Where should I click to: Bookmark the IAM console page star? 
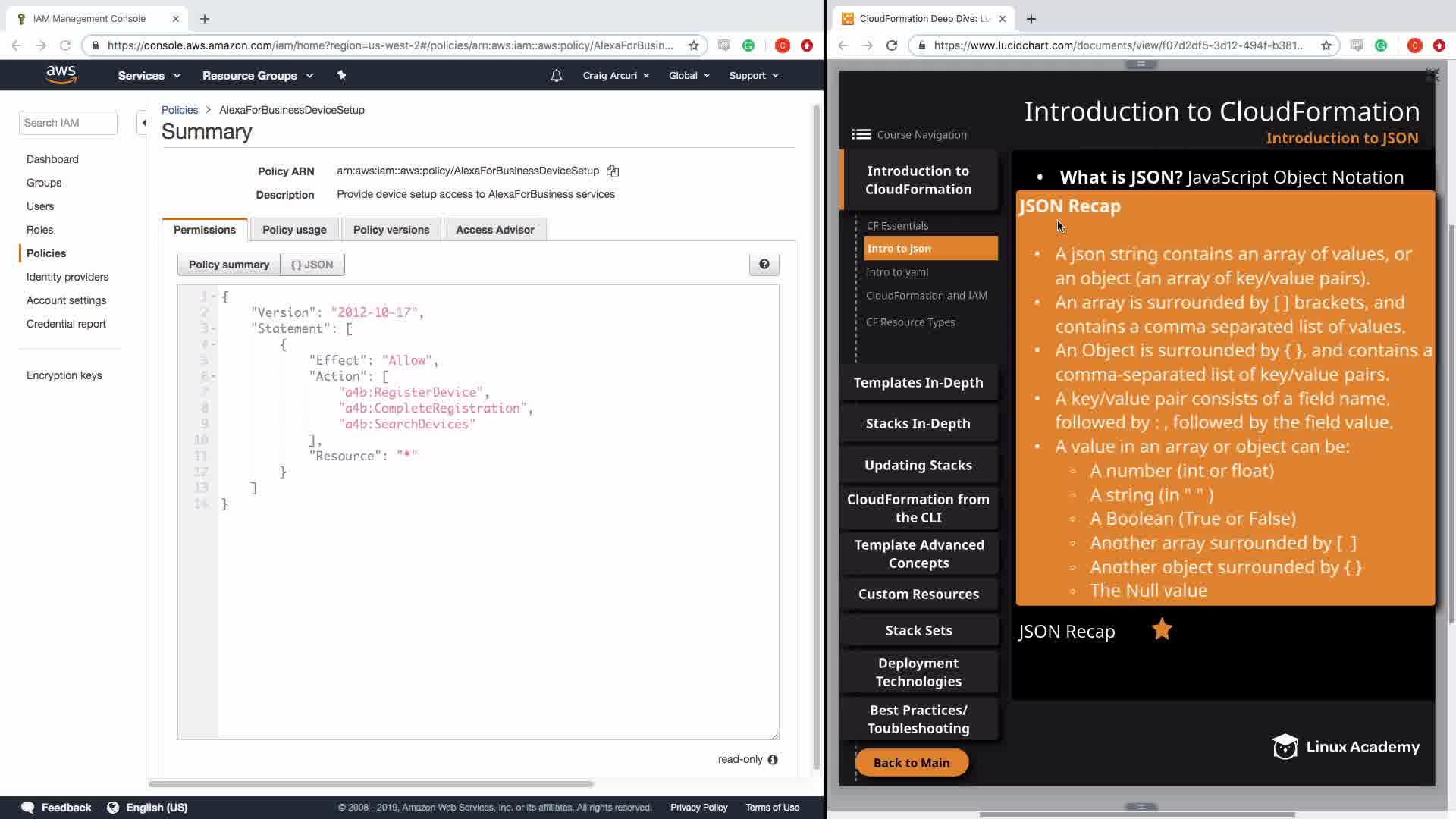point(693,45)
